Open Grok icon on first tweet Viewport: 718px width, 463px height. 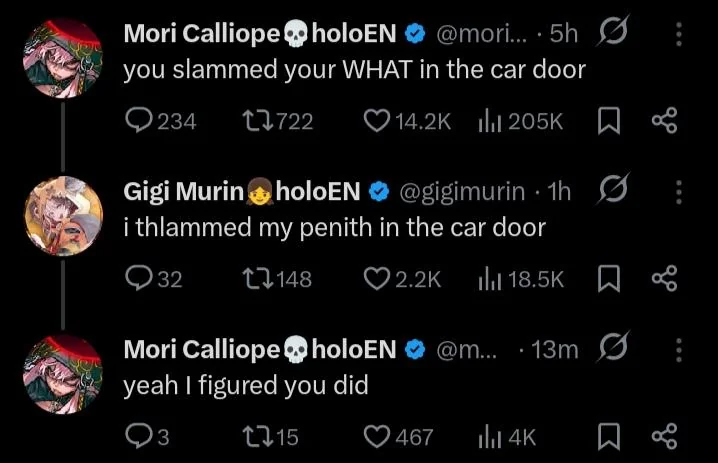point(613,31)
